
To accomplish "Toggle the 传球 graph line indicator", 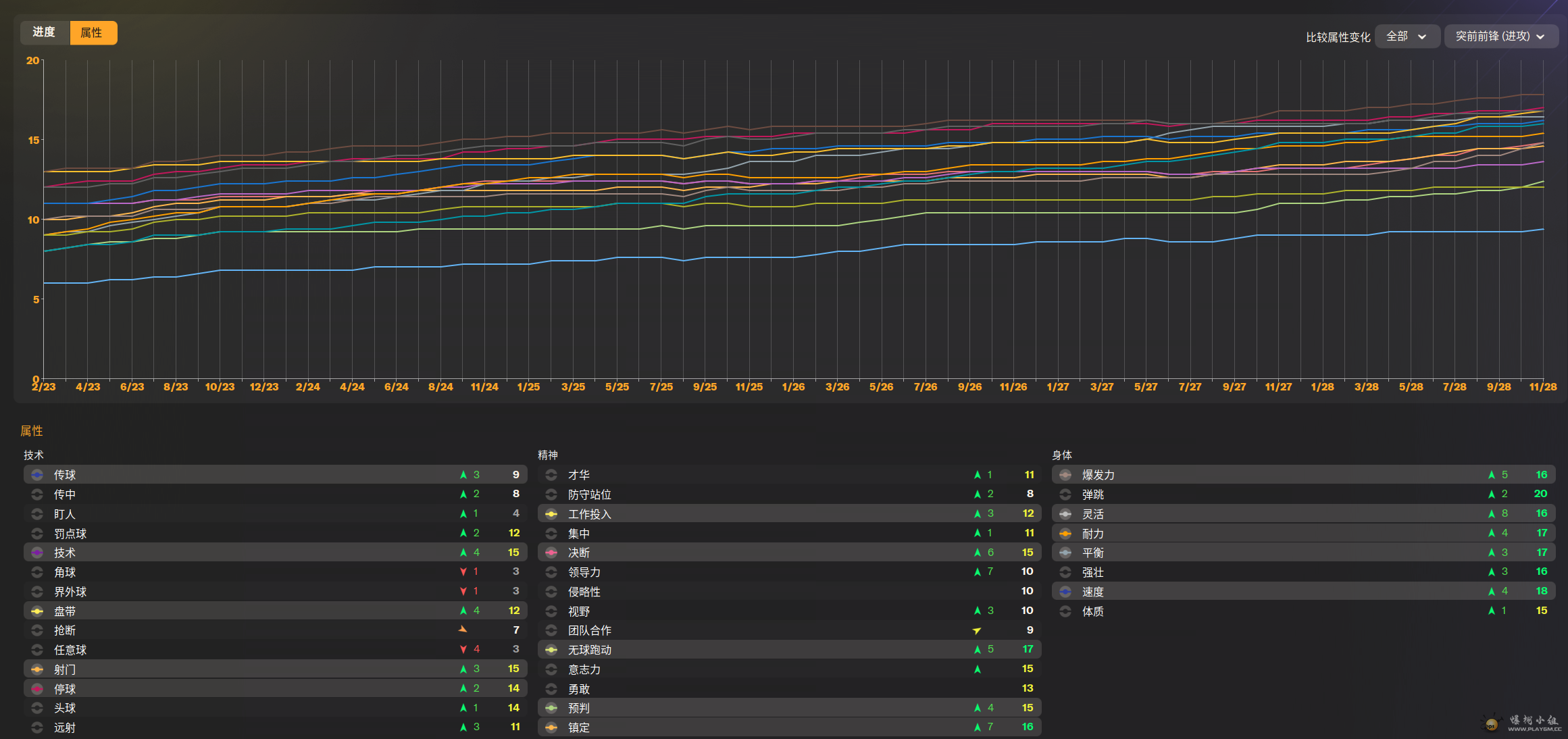I will point(37,475).
